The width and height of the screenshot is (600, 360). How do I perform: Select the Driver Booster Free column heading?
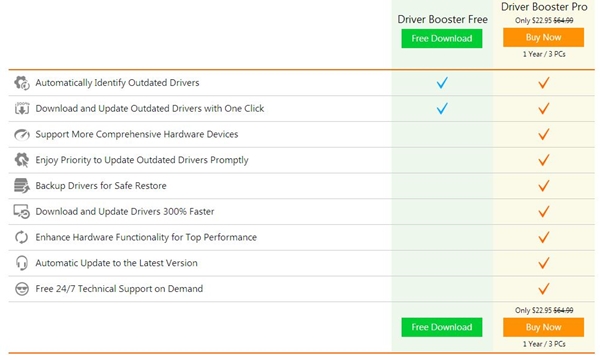442,20
